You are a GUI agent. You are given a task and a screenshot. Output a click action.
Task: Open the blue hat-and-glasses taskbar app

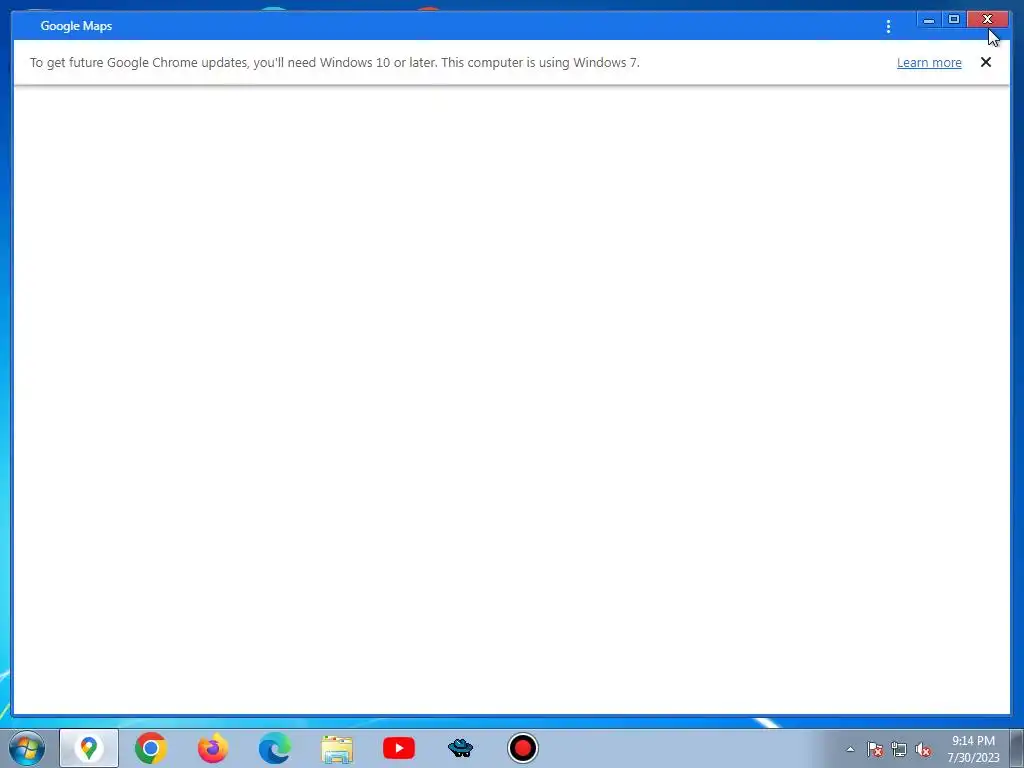coord(460,748)
